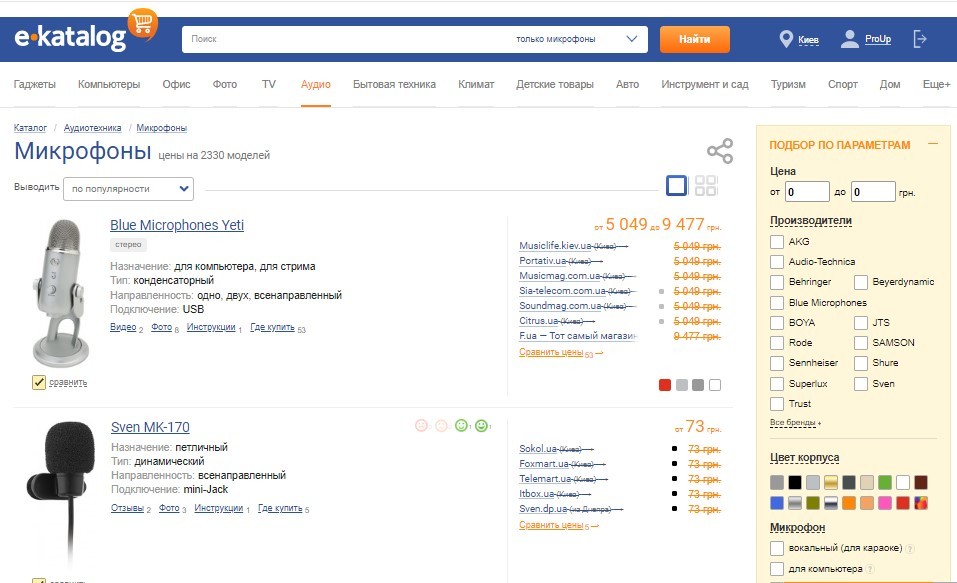Click the location pin icon next to Киев
Screen dimensions: 957x583
pyautogui.click(x=786, y=40)
